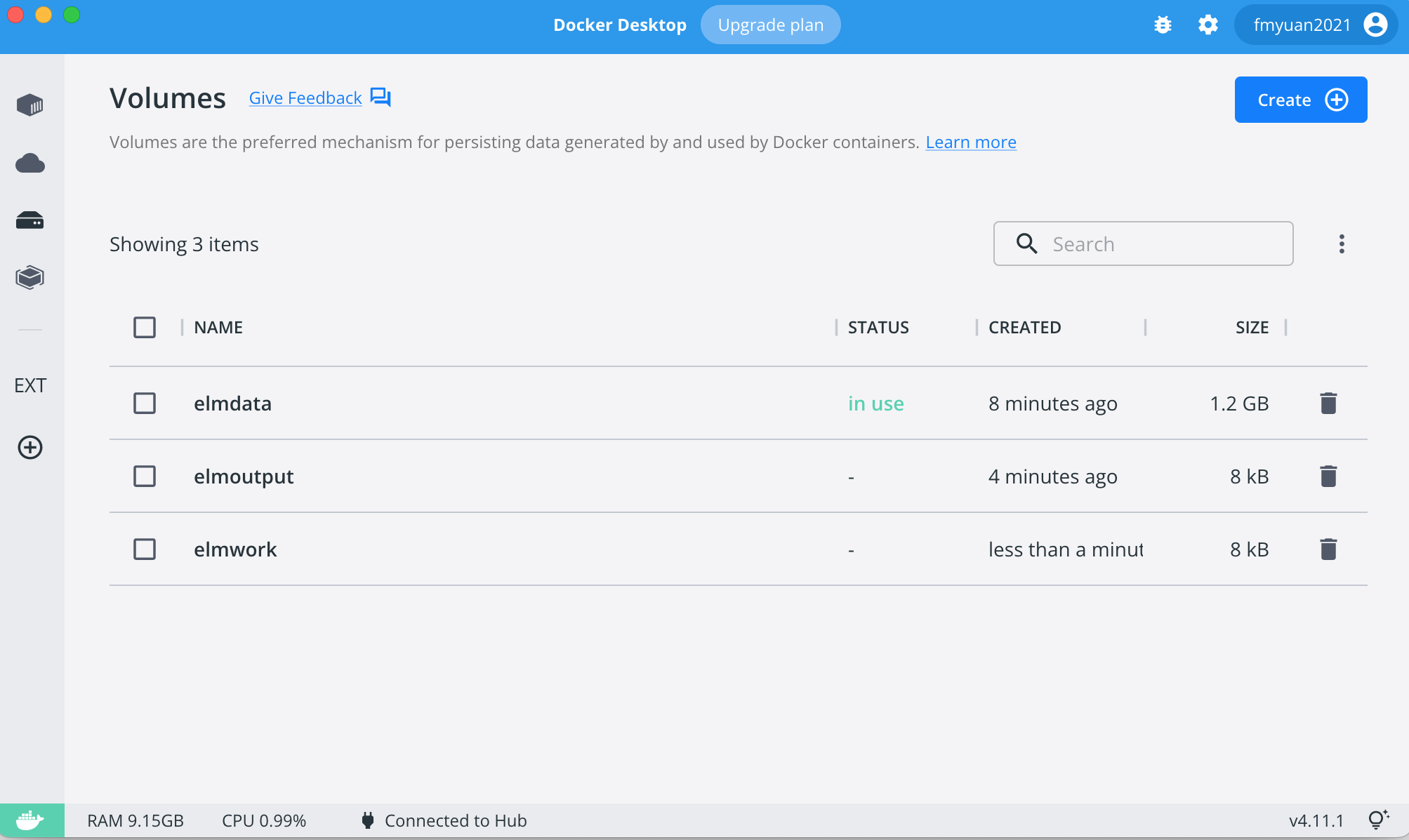
Task: Check the elmoutput volume checkbox
Action: 145,476
